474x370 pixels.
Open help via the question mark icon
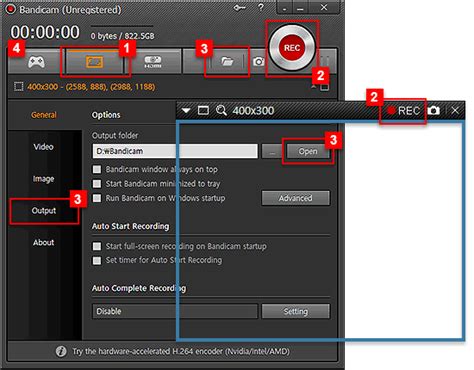click(x=261, y=7)
